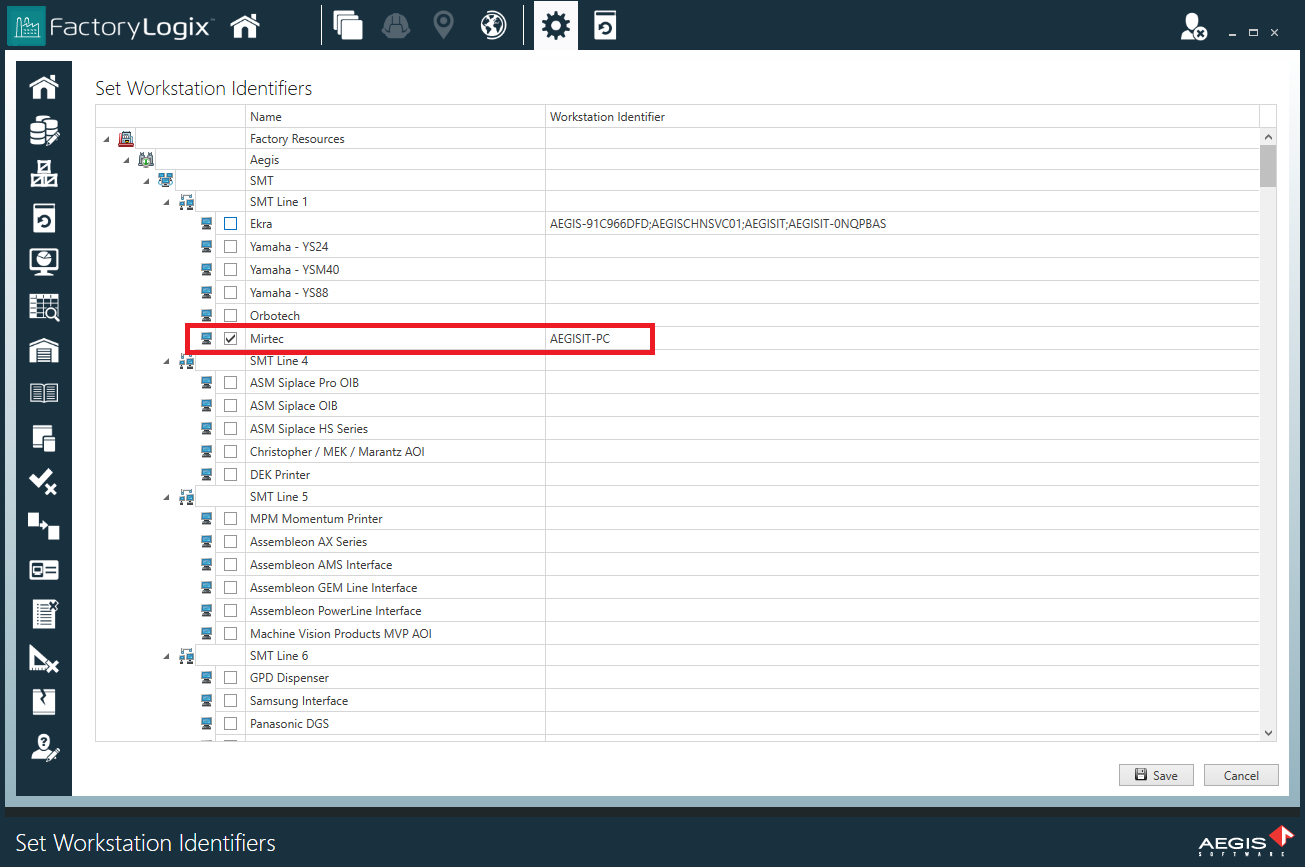Click the hard hat icon in the top toolbar
Screen dimensions: 1306x867
(x=395, y=25)
